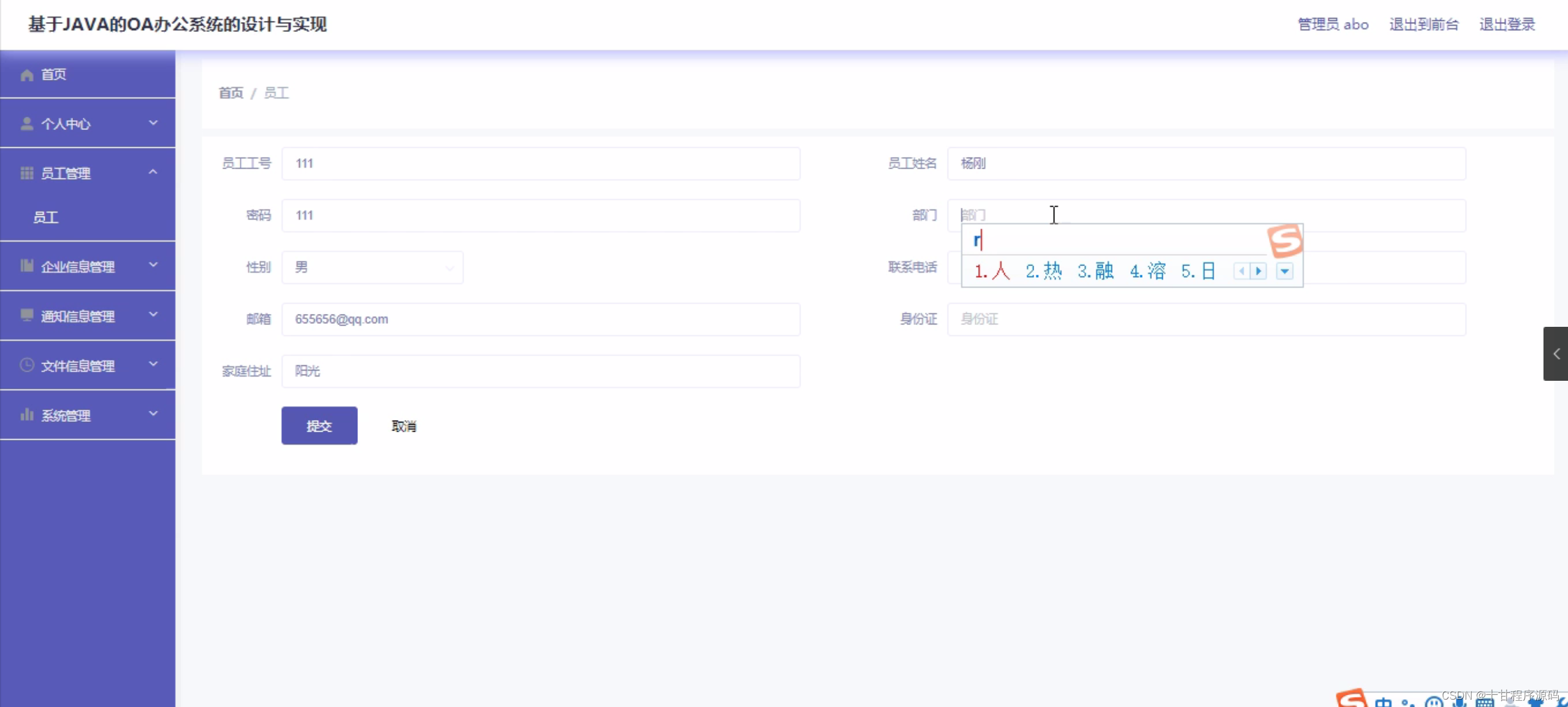Open the 员工 submenu item
This screenshot has height=707, width=1568.
(x=46, y=218)
